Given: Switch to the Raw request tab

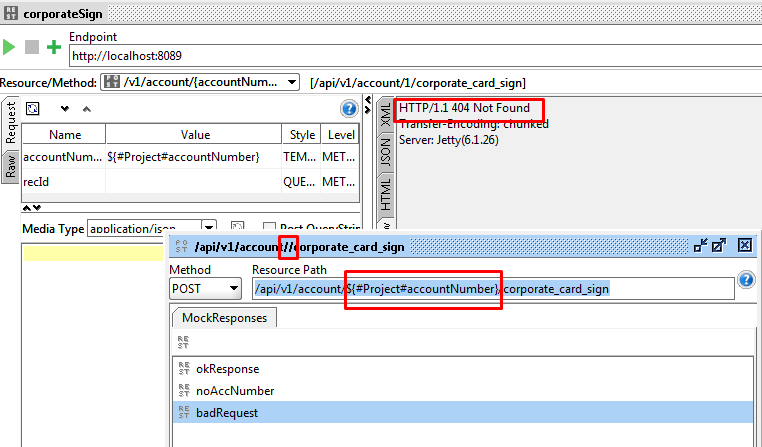Looking at the screenshot, I should [10, 164].
